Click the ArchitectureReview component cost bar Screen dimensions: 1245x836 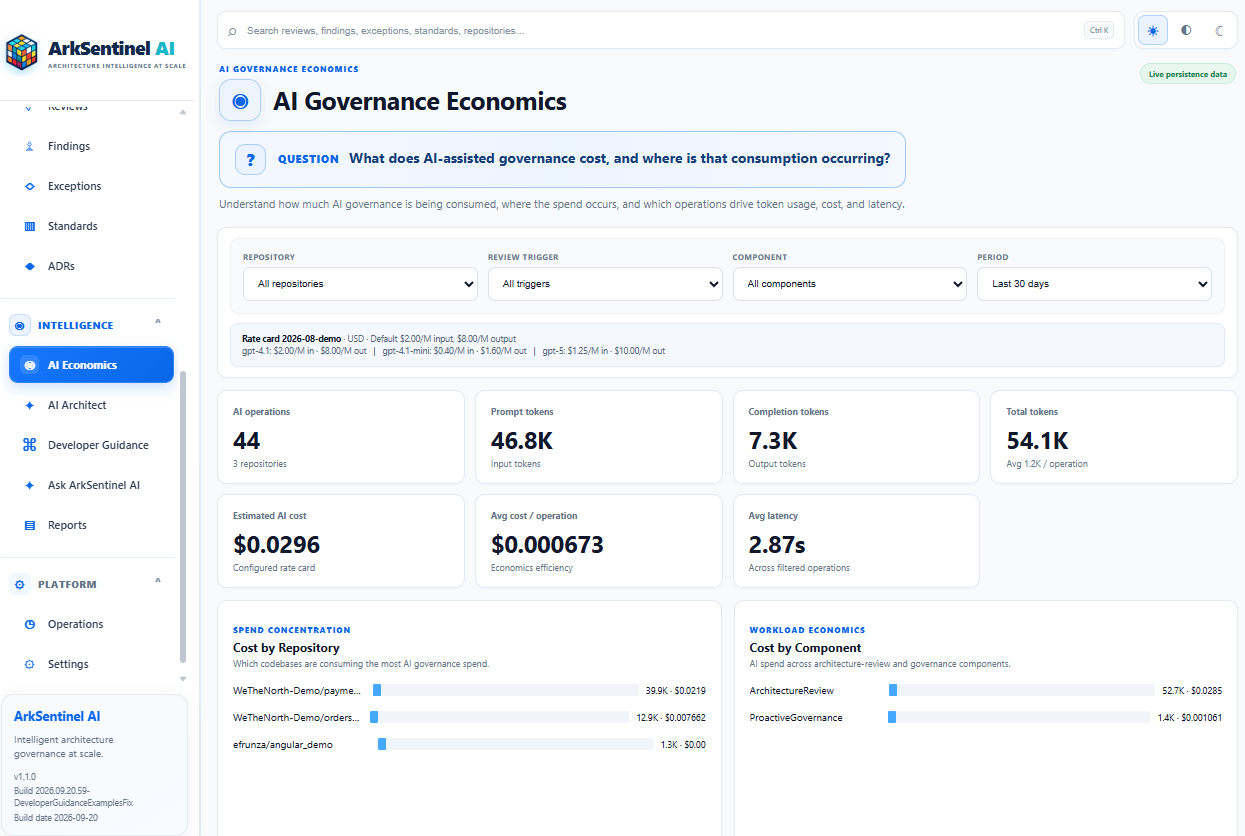[x=1021, y=690]
